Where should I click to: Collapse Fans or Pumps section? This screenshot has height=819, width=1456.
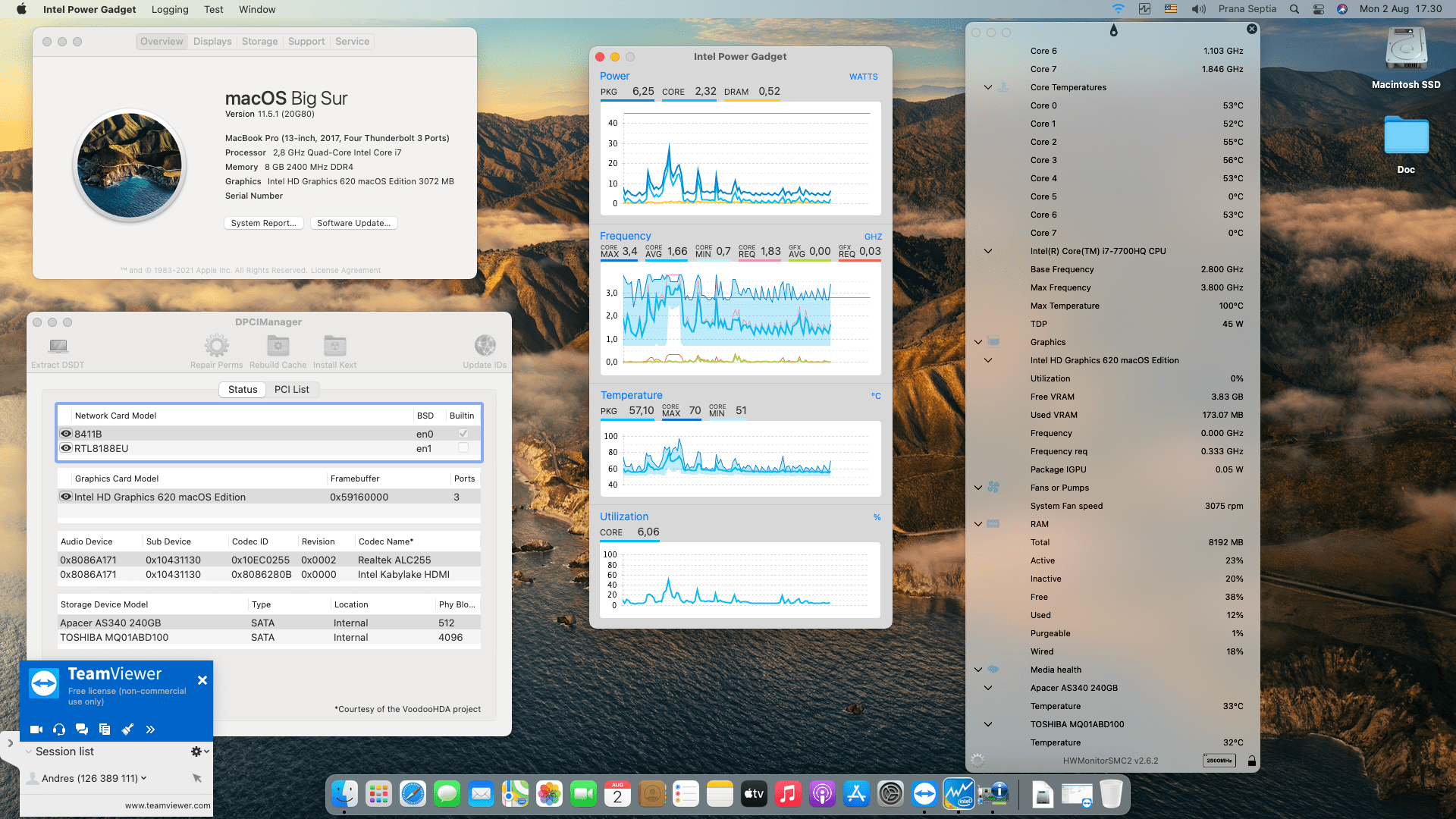click(x=978, y=488)
